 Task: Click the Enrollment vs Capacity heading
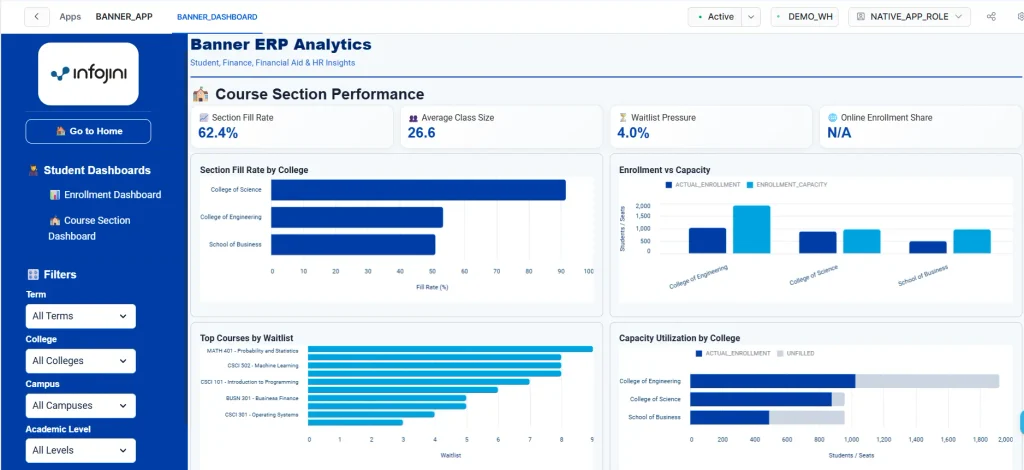pos(664,170)
